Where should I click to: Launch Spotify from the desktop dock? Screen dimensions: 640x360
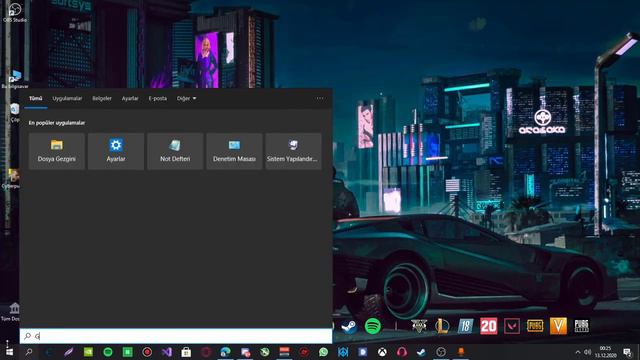pyautogui.click(x=372, y=326)
